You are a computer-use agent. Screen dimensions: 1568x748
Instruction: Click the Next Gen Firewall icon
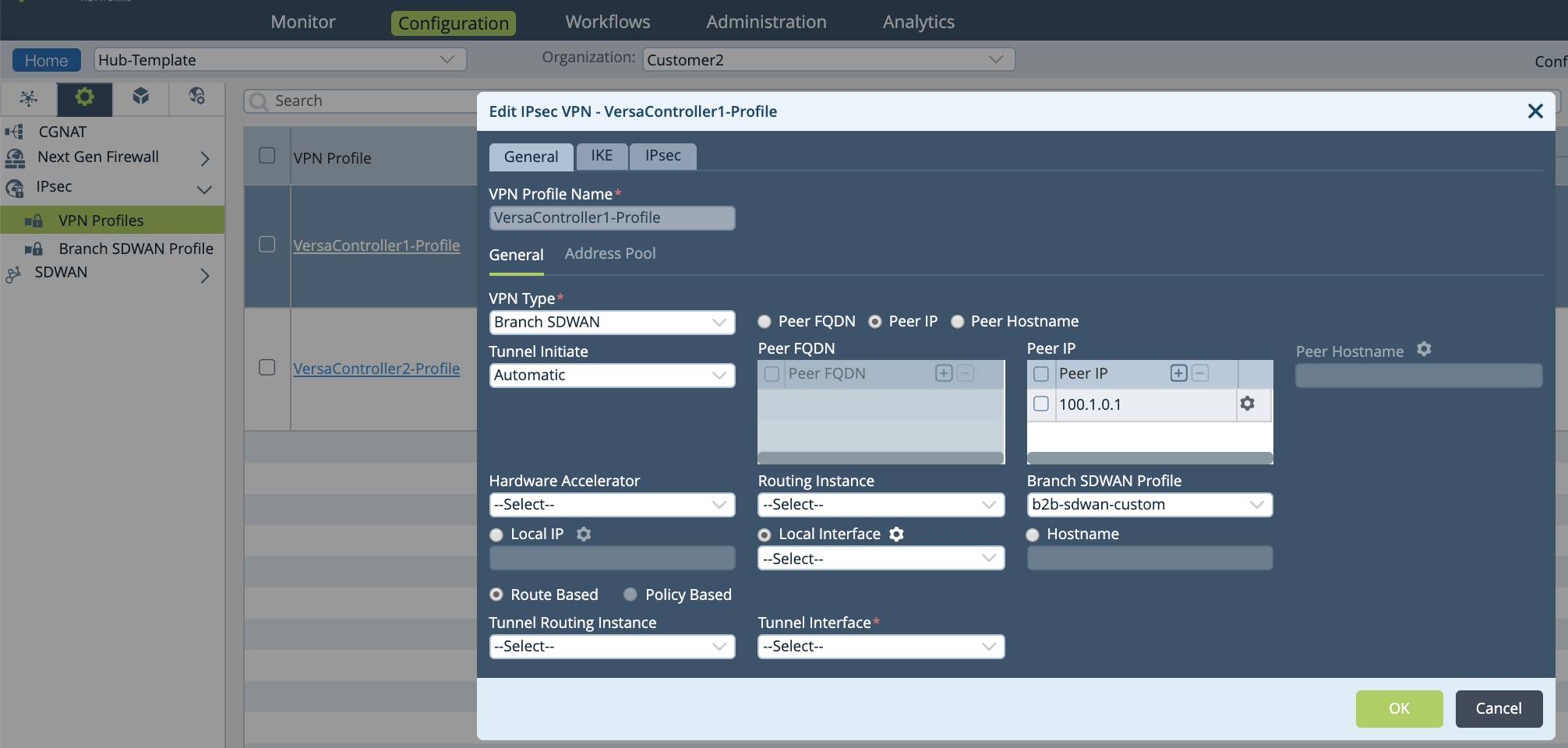pos(15,158)
